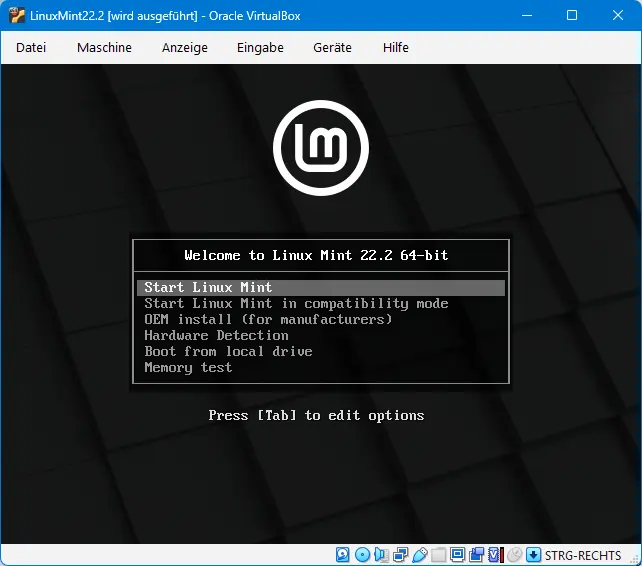Click the USB devices status icon
Image resolution: width=642 pixels, height=566 pixels.
[x=420, y=555]
